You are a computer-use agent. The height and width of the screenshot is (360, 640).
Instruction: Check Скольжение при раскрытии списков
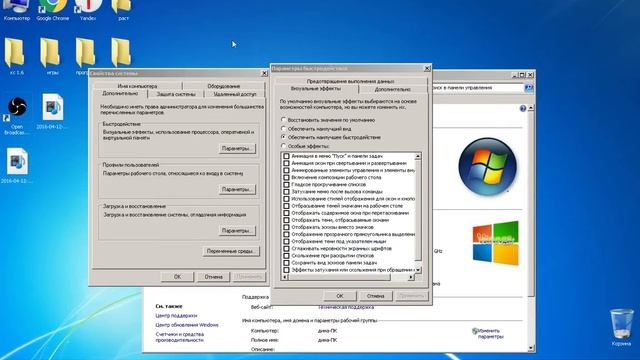287,256
